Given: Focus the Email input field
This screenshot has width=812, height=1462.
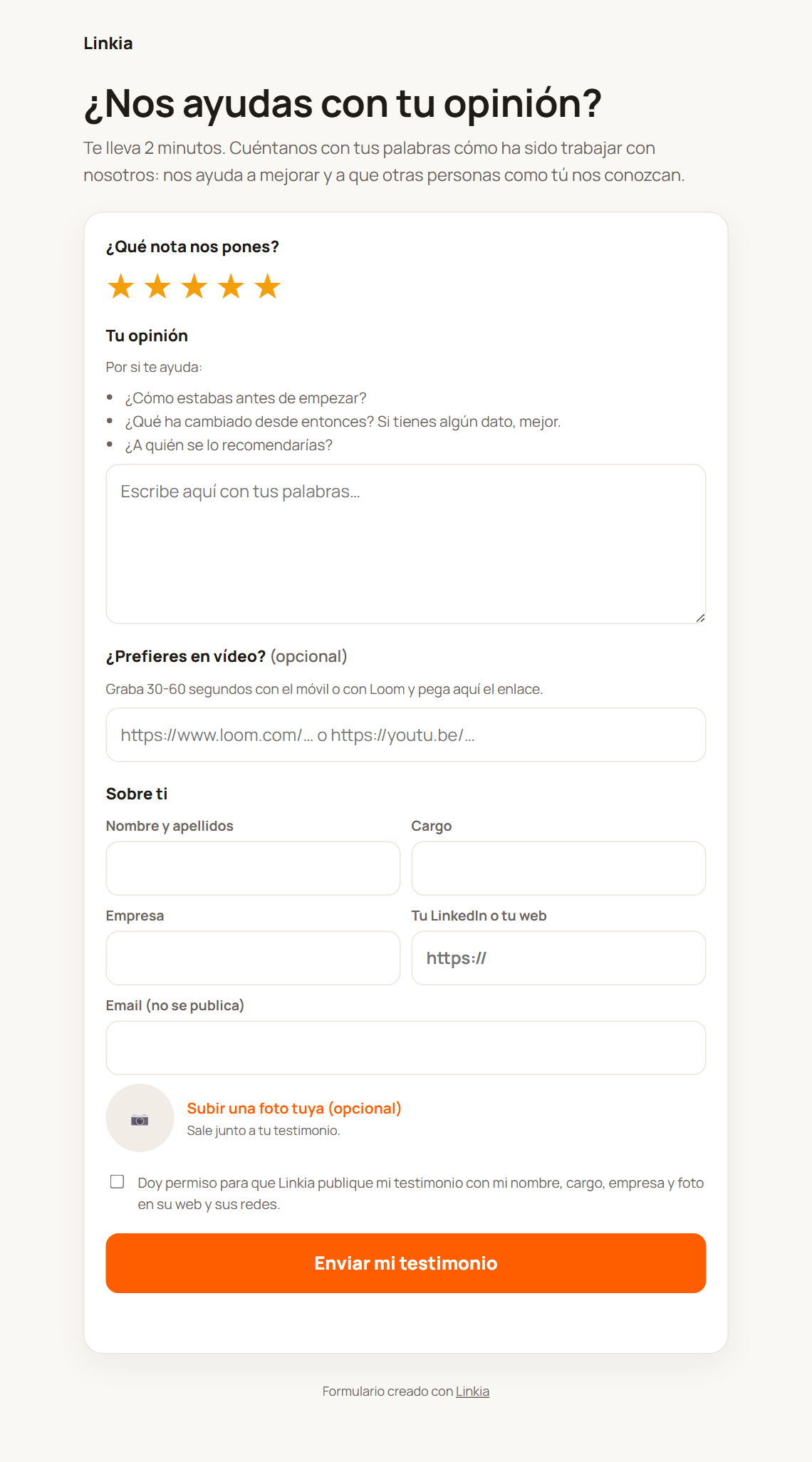Looking at the screenshot, I should point(406,1048).
